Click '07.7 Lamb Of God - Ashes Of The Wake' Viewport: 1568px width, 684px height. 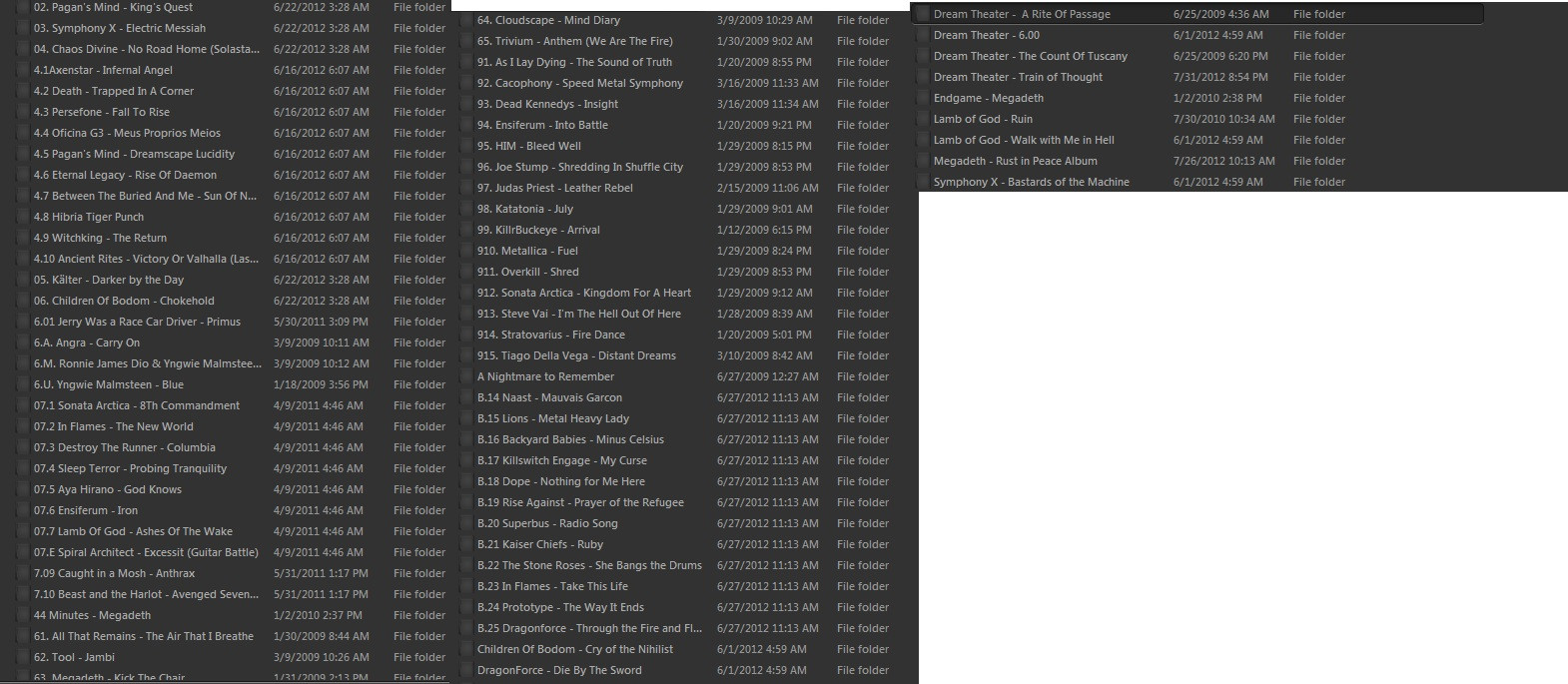pyautogui.click(x=133, y=531)
